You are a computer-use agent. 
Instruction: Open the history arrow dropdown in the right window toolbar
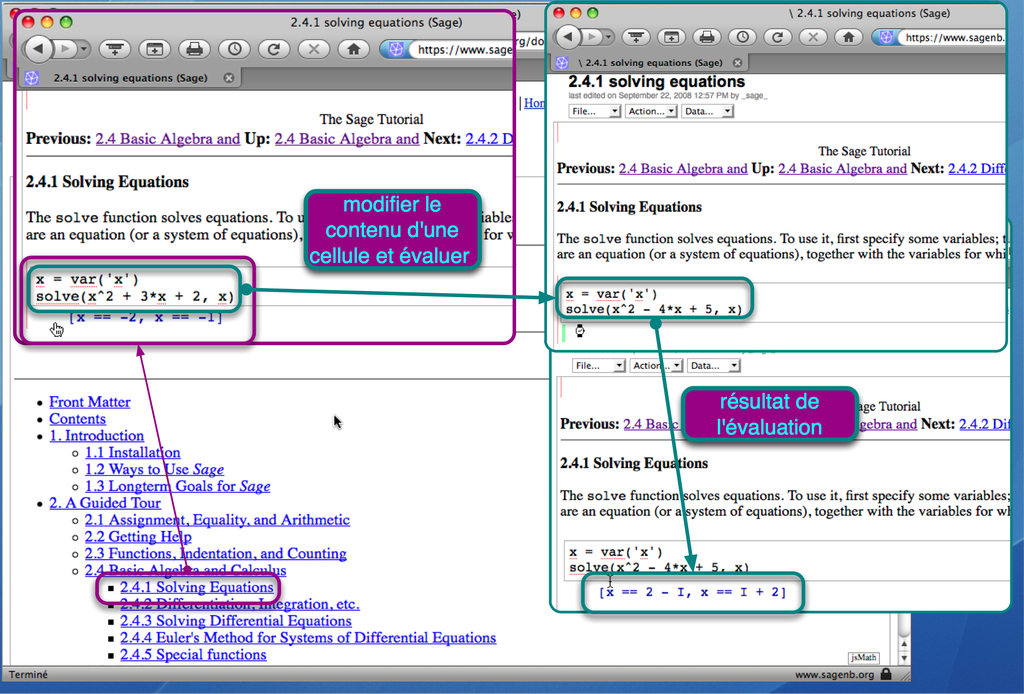point(608,37)
